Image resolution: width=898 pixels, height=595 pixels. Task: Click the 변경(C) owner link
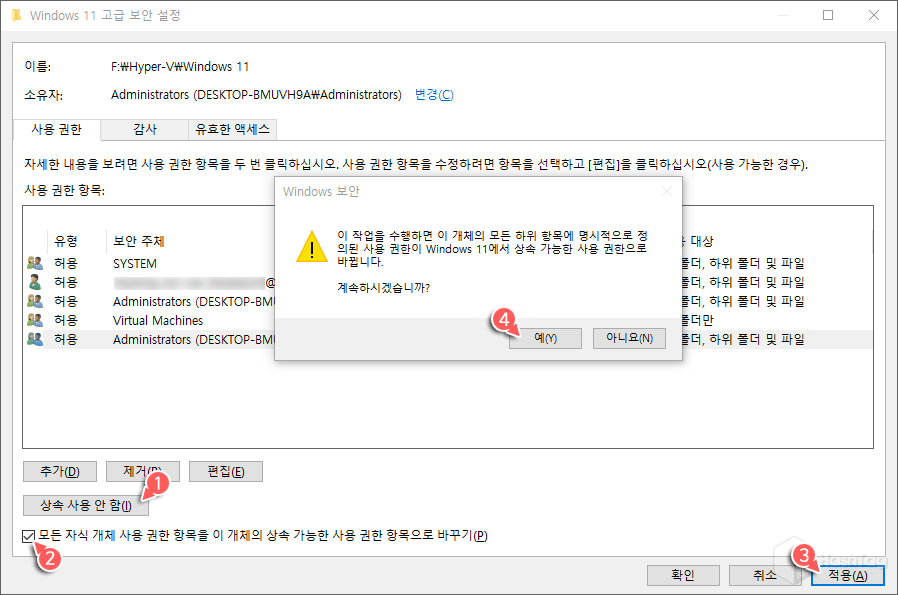pyautogui.click(x=434, y=94)
